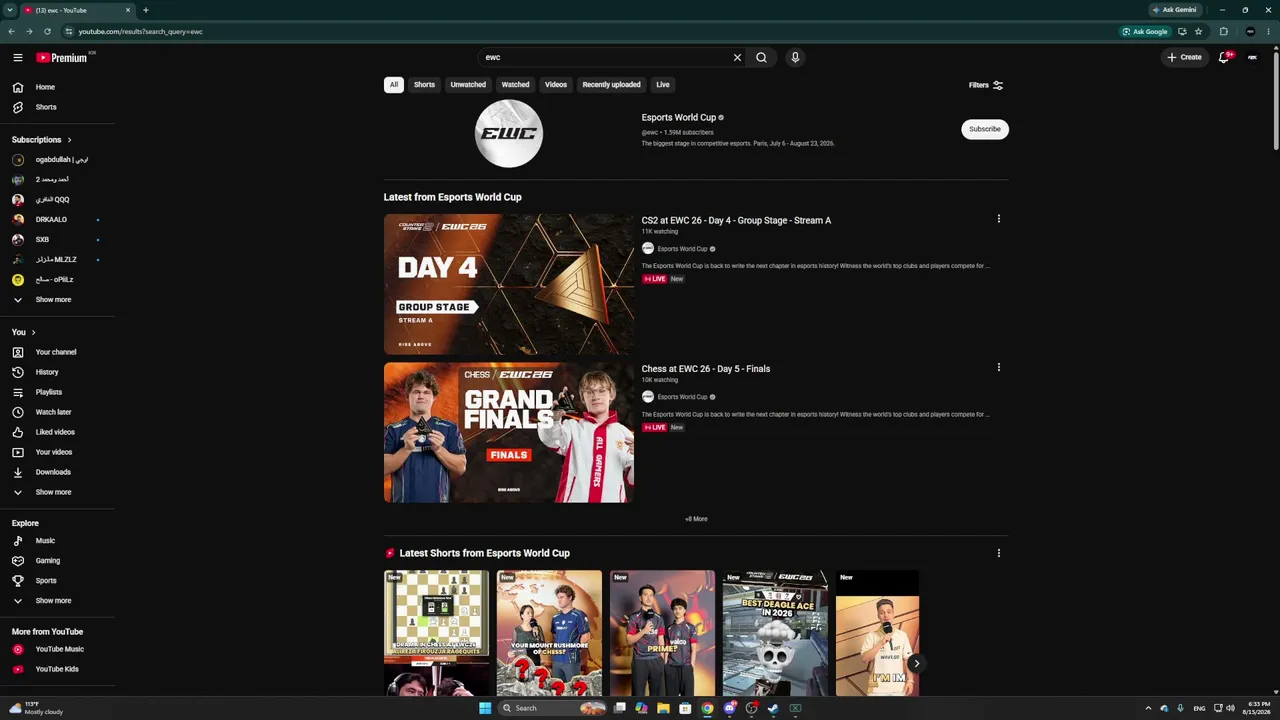1280x720 pixels.
Task: Open YouTube Kids
Action: 57,669
